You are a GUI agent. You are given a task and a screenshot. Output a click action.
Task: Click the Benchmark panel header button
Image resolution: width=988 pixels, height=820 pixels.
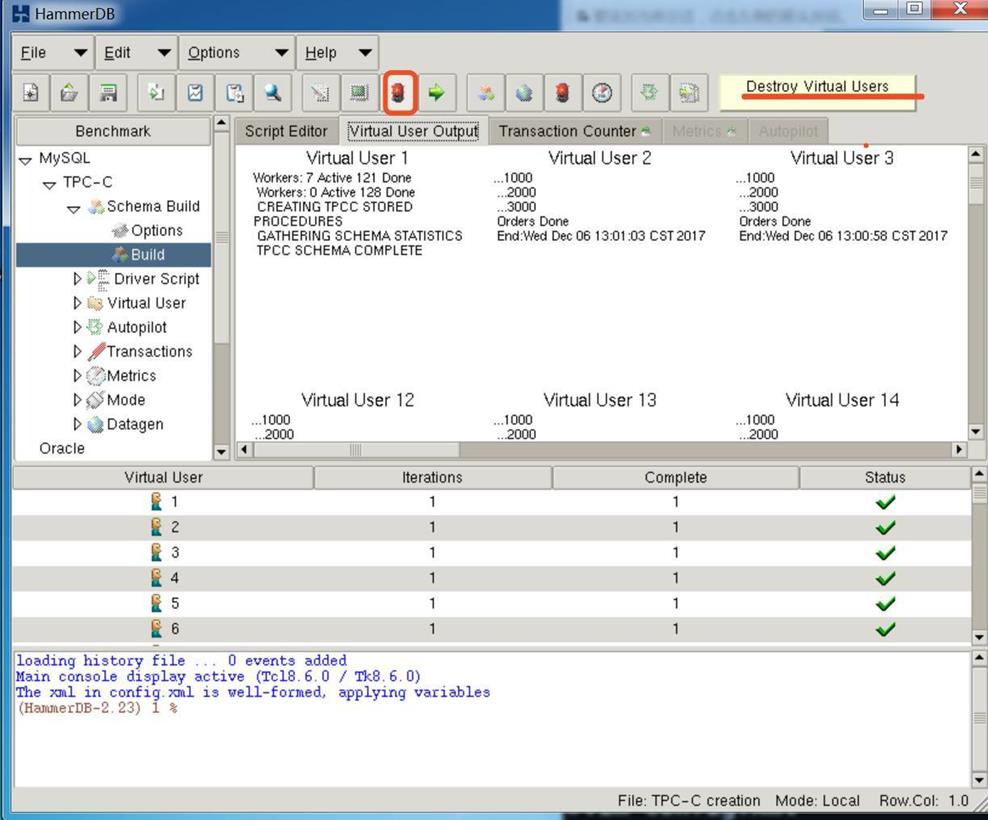113,131
